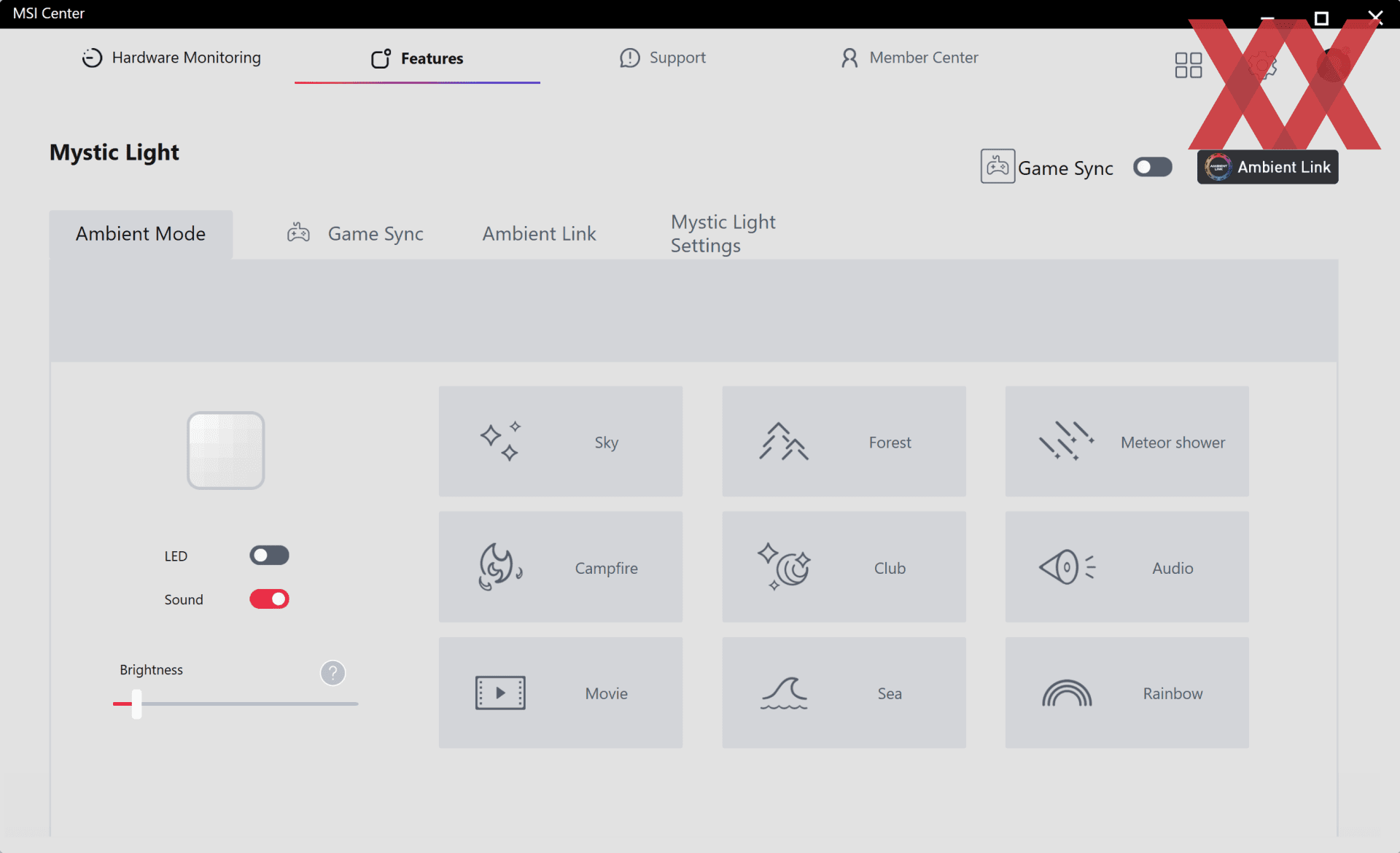The image size is (1400, 853).
Task: Click the Member Center person icon
Action: (849, 58)
